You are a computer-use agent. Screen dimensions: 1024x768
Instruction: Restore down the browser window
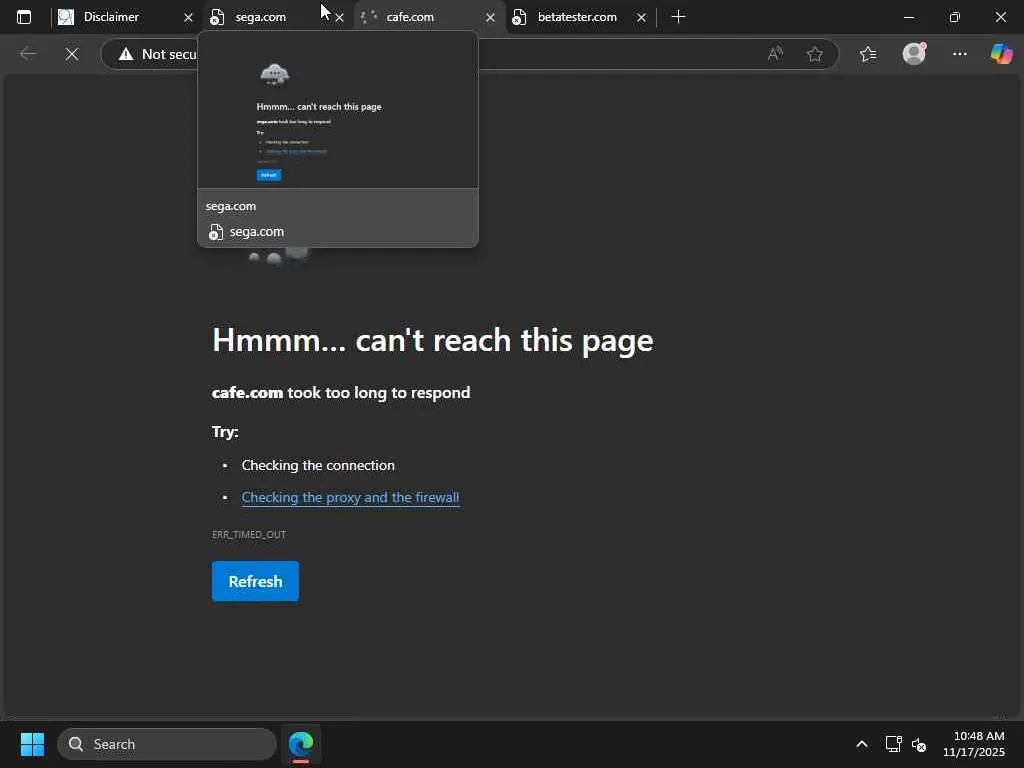click(x=955, y=17)
